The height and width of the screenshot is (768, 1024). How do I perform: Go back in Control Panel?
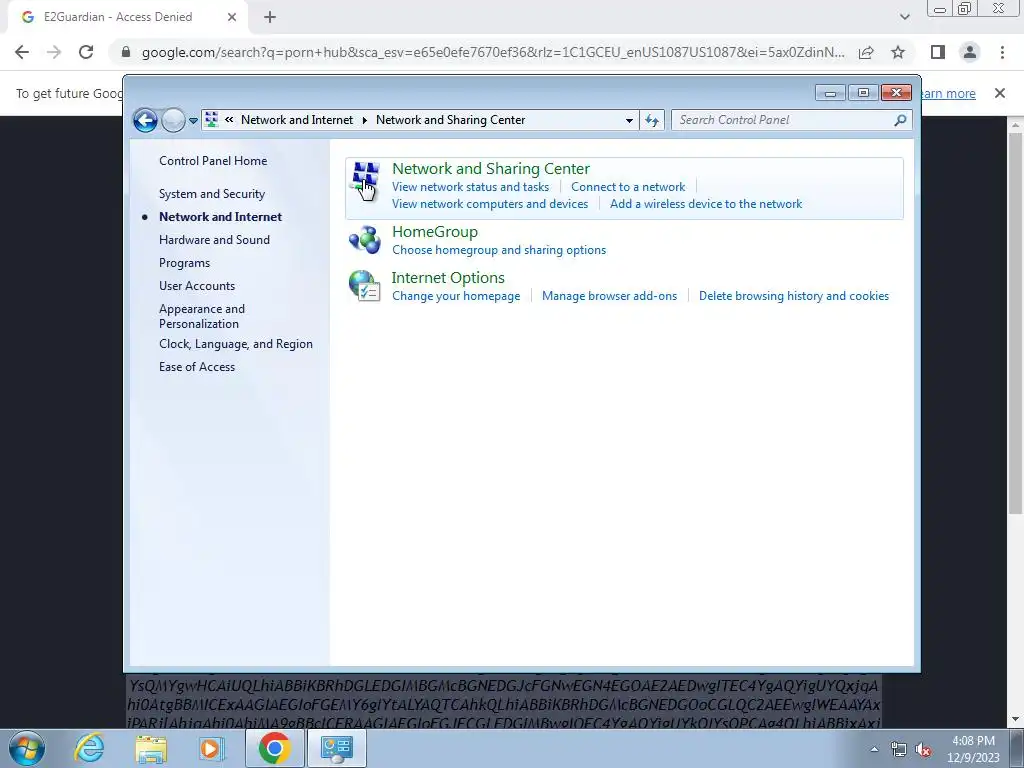(x=145, y=120)
